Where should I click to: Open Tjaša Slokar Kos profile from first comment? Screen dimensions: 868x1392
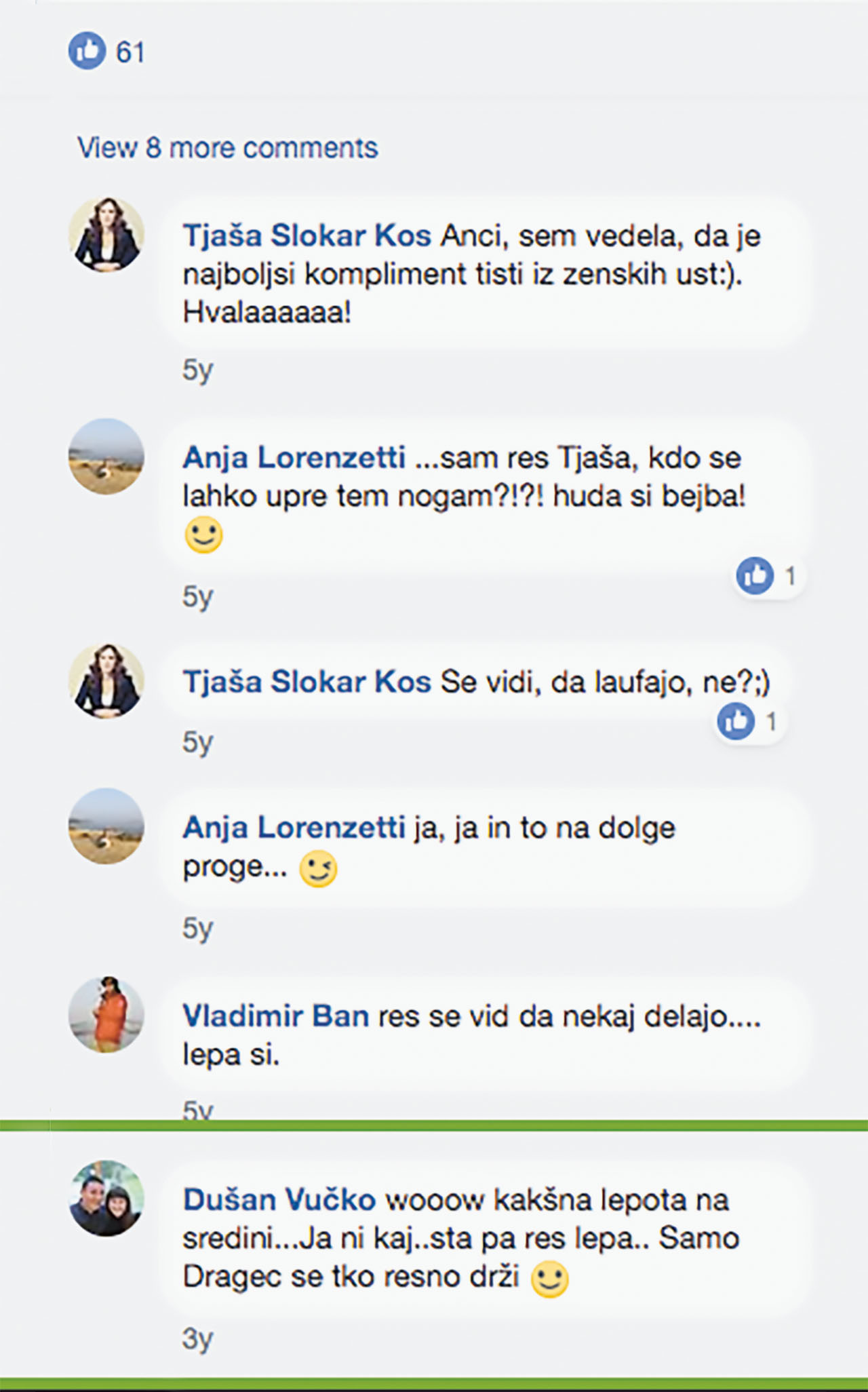pos(307,236)
